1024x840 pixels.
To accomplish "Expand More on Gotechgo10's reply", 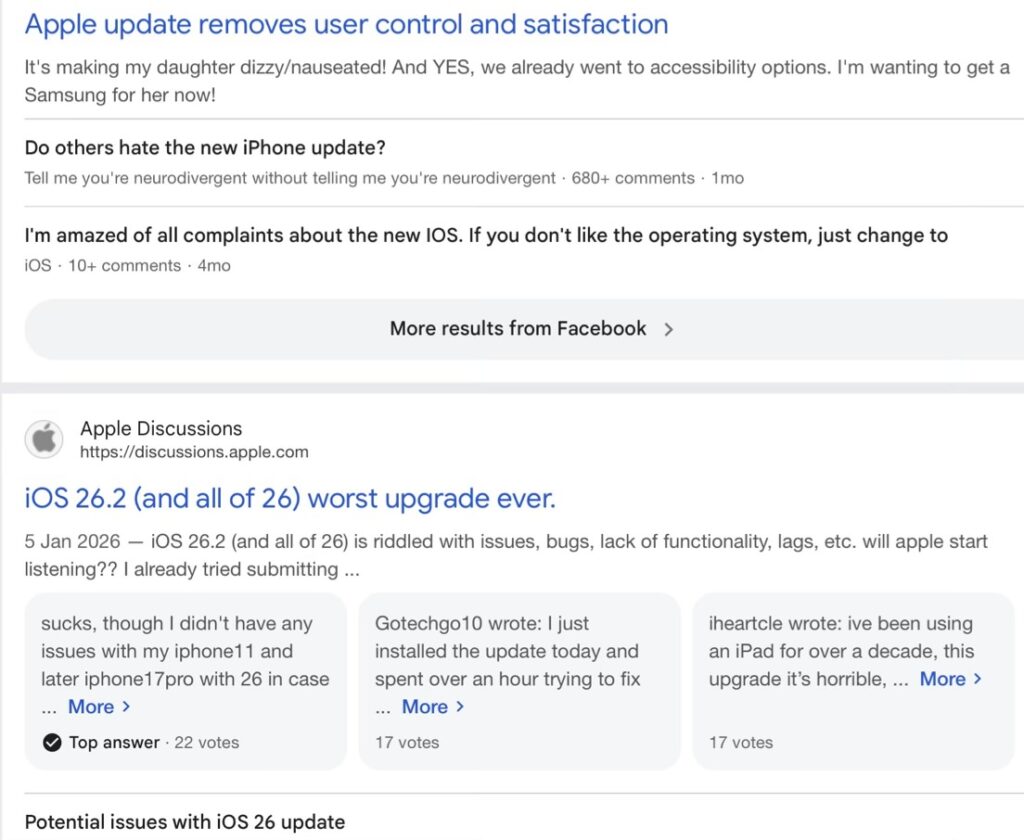I will tap(432, 707).
